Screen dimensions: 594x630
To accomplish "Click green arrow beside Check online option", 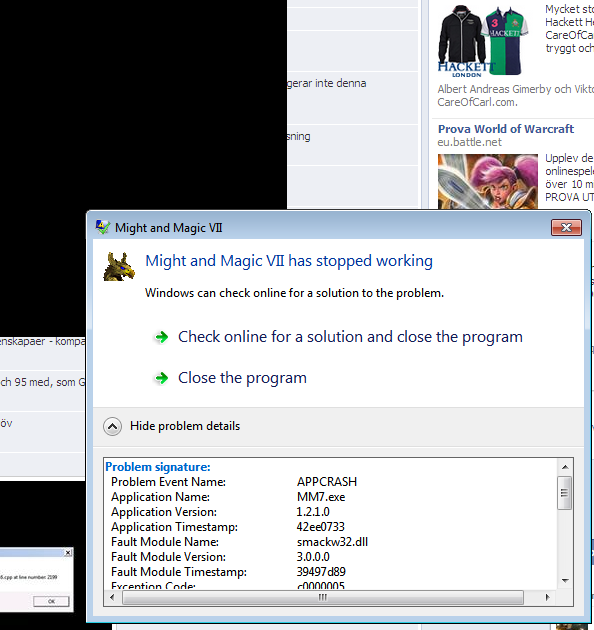I will pyautogui.click(x=162, y=337).
